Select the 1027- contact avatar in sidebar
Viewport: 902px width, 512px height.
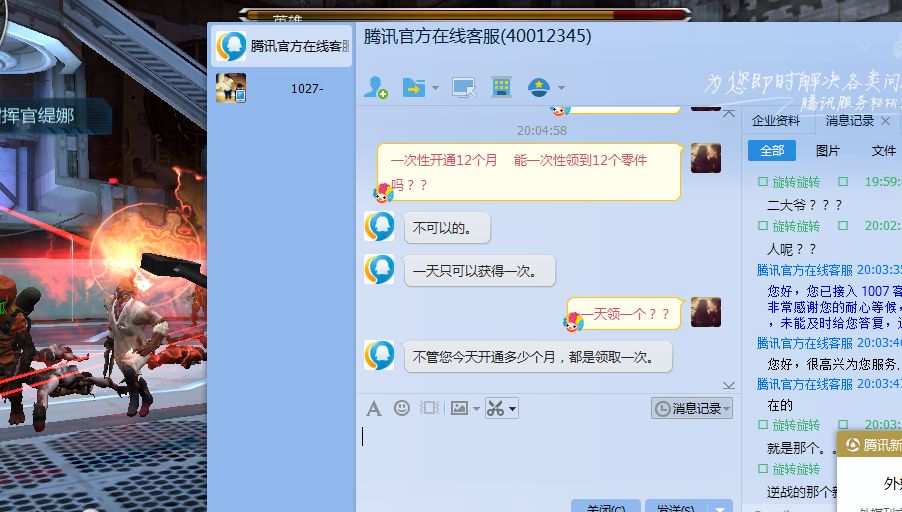[231, 88]
